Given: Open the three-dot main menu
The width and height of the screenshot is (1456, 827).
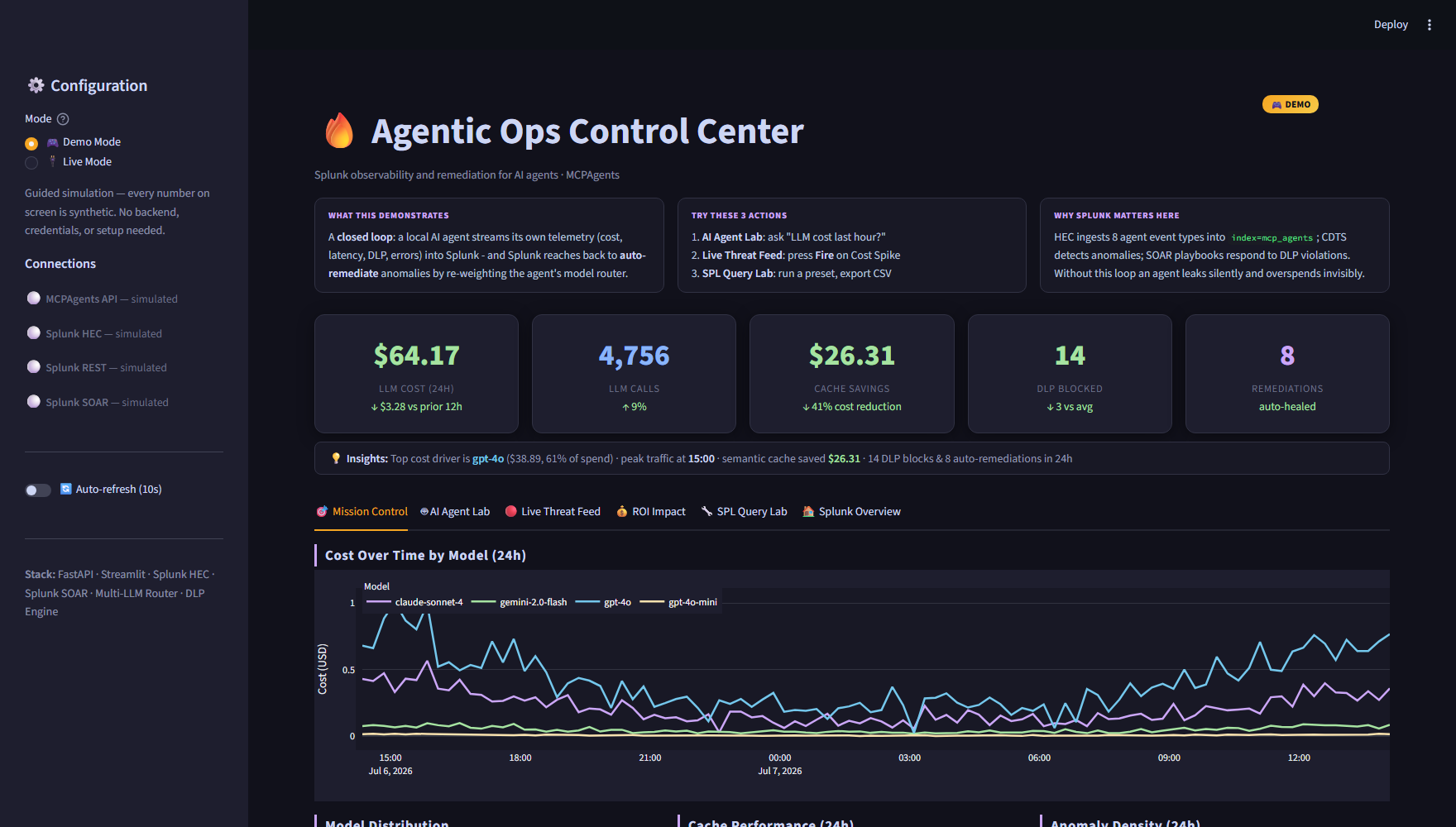Looking at the screenshot, I should click(1430, 25).
